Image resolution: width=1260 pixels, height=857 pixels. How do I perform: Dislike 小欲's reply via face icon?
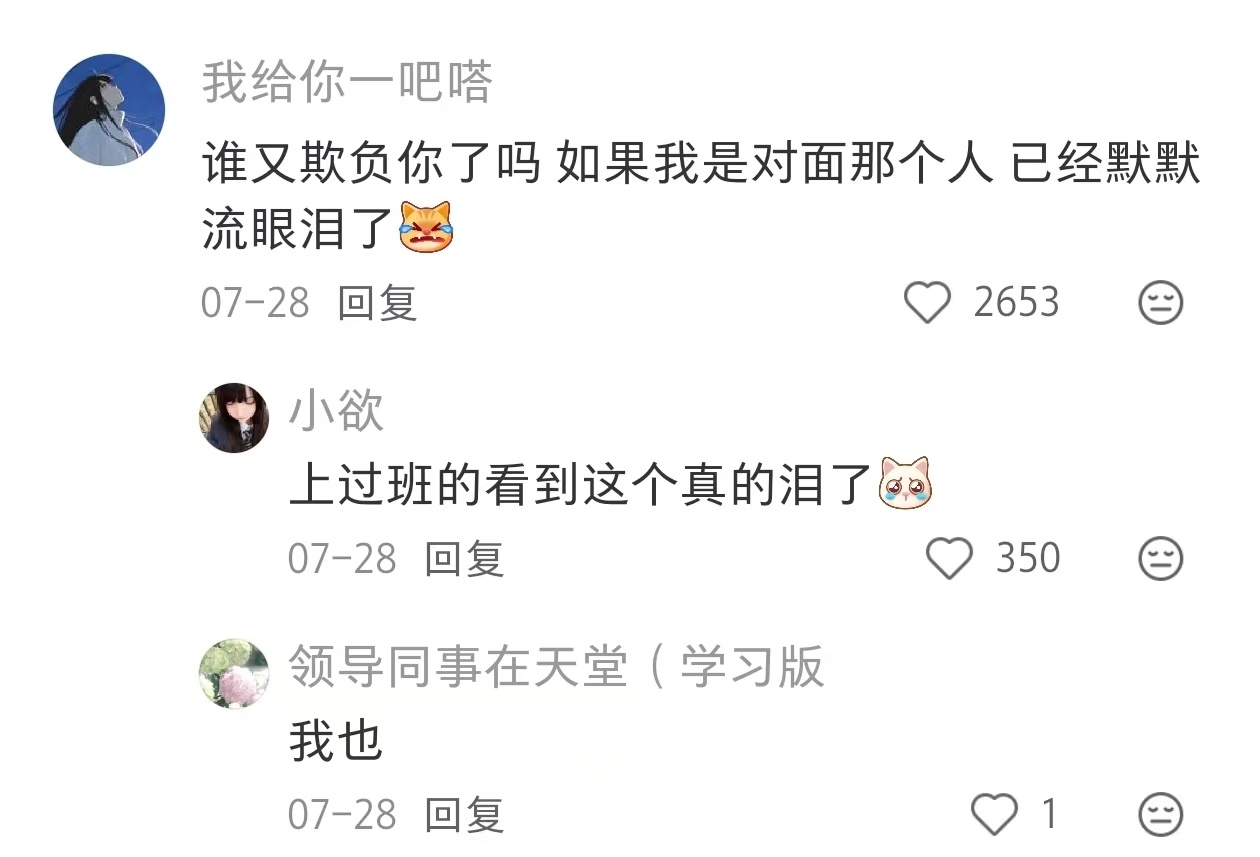click(1161, 559)
